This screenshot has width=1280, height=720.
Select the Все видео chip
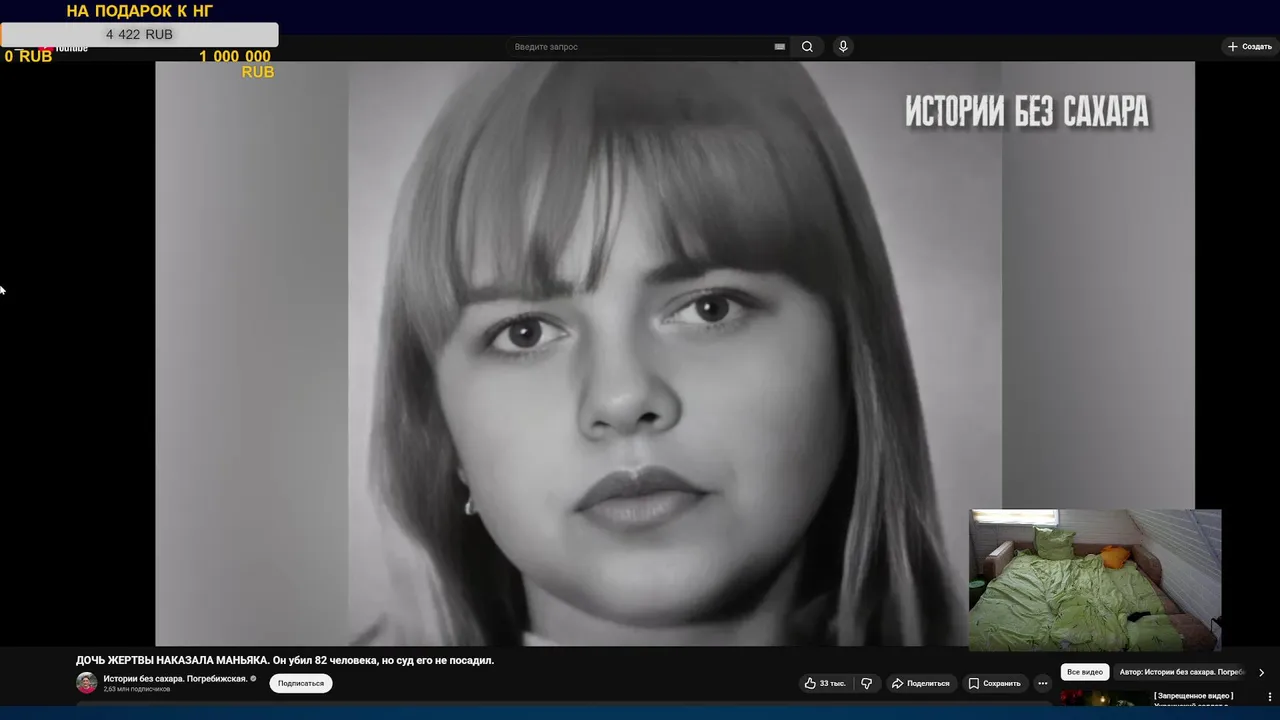coord(1085,672)
